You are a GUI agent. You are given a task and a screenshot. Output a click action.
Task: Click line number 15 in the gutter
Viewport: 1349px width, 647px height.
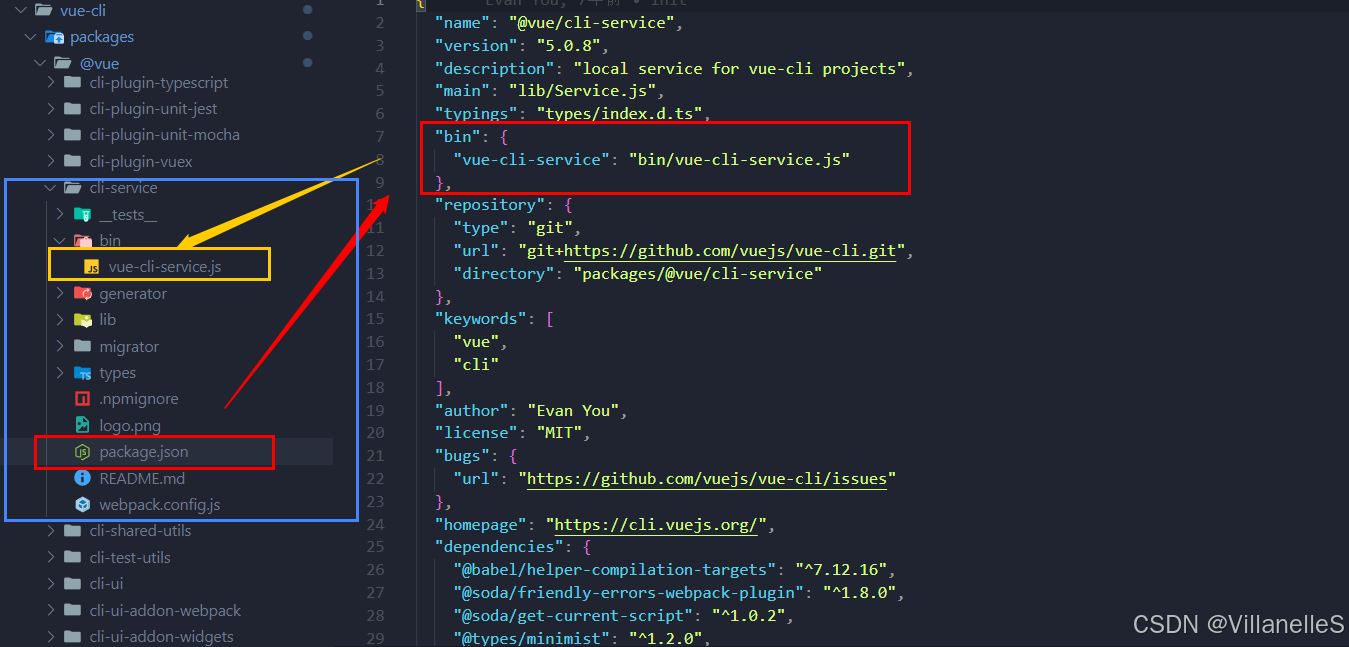[x=375, y=320]
